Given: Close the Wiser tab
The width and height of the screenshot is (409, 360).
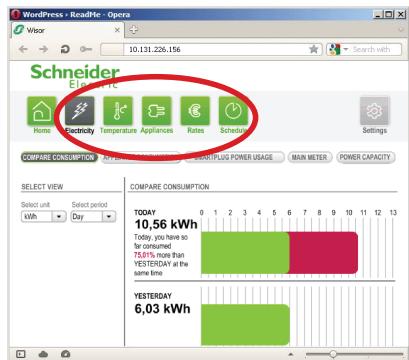Looking at the screenshot, I should point(117,30).
